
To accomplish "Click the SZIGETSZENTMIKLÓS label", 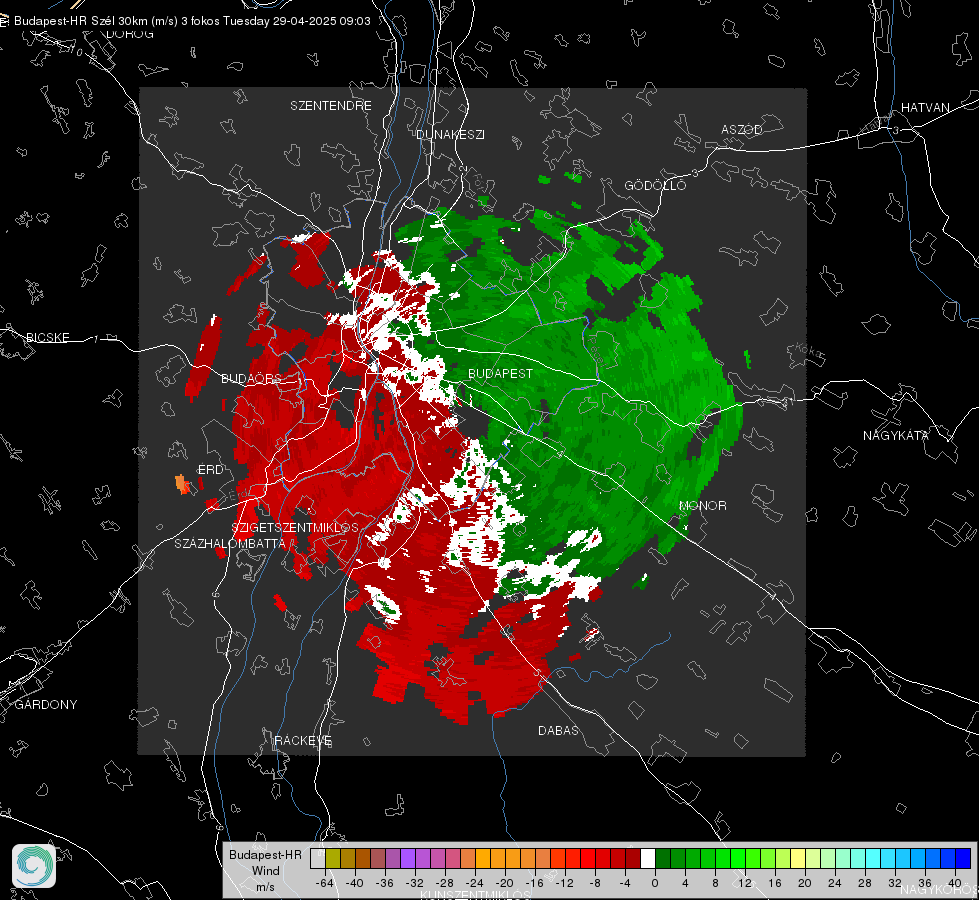I will 295,528.
